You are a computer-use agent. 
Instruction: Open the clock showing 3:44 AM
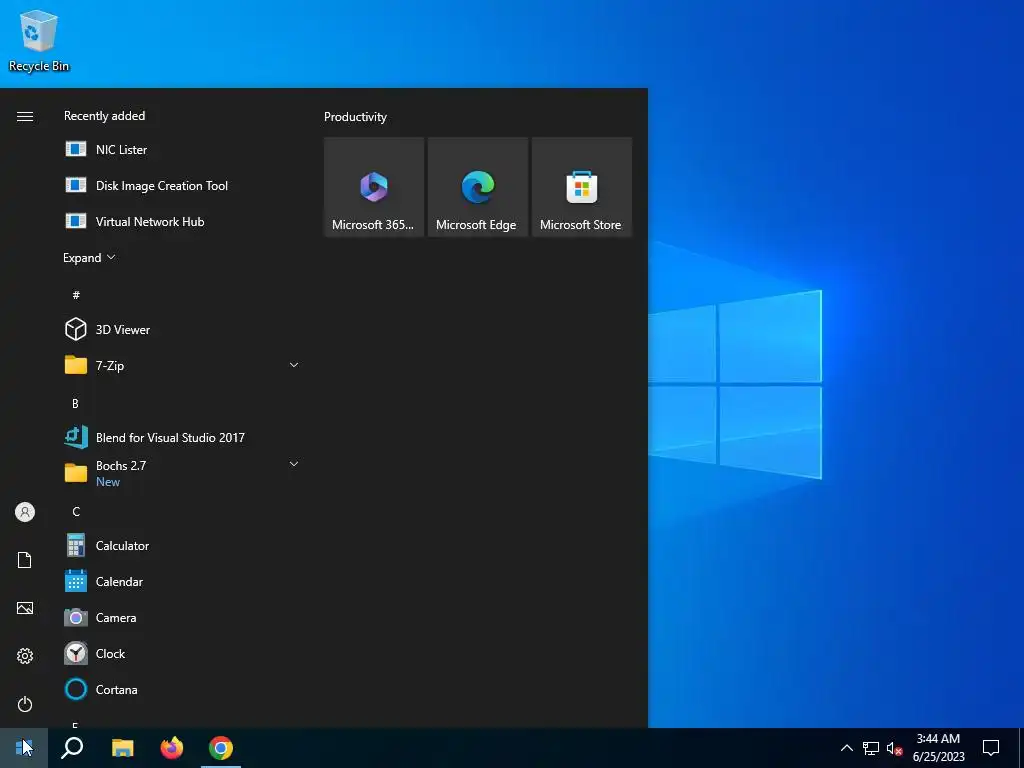pos(938,748)
